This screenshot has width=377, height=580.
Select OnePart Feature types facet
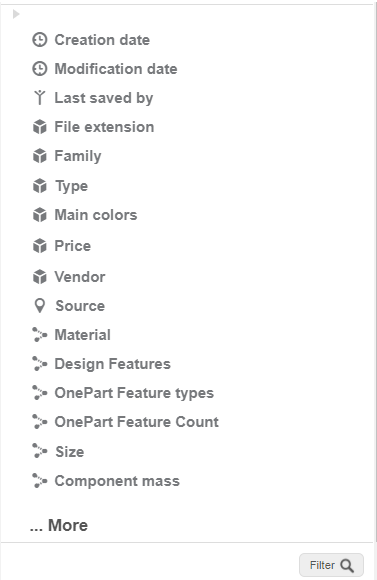[x=134, y=393]
